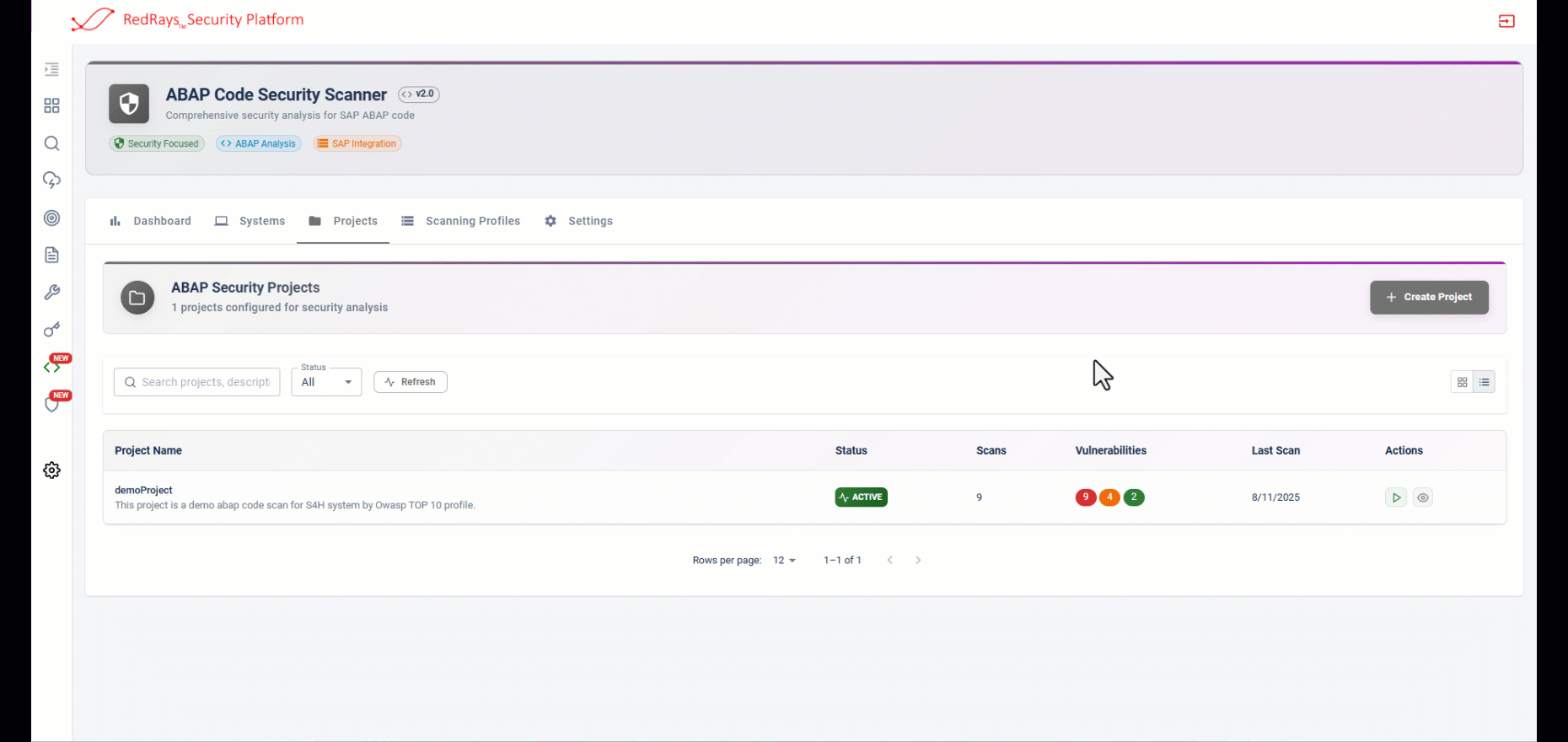Open the Settings tab
This screenshot has height=742, width=1568.
point(578,221)
